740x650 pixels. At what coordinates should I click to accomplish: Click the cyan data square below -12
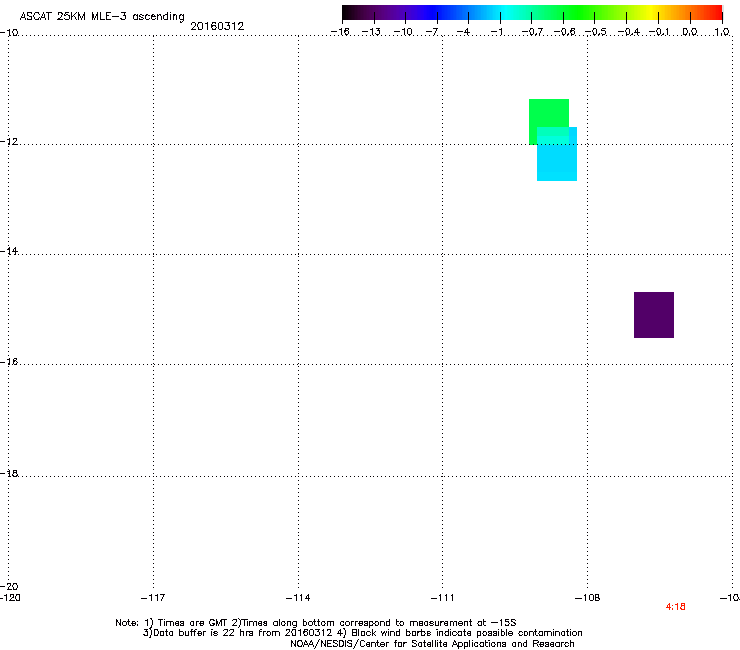(557, 154)
